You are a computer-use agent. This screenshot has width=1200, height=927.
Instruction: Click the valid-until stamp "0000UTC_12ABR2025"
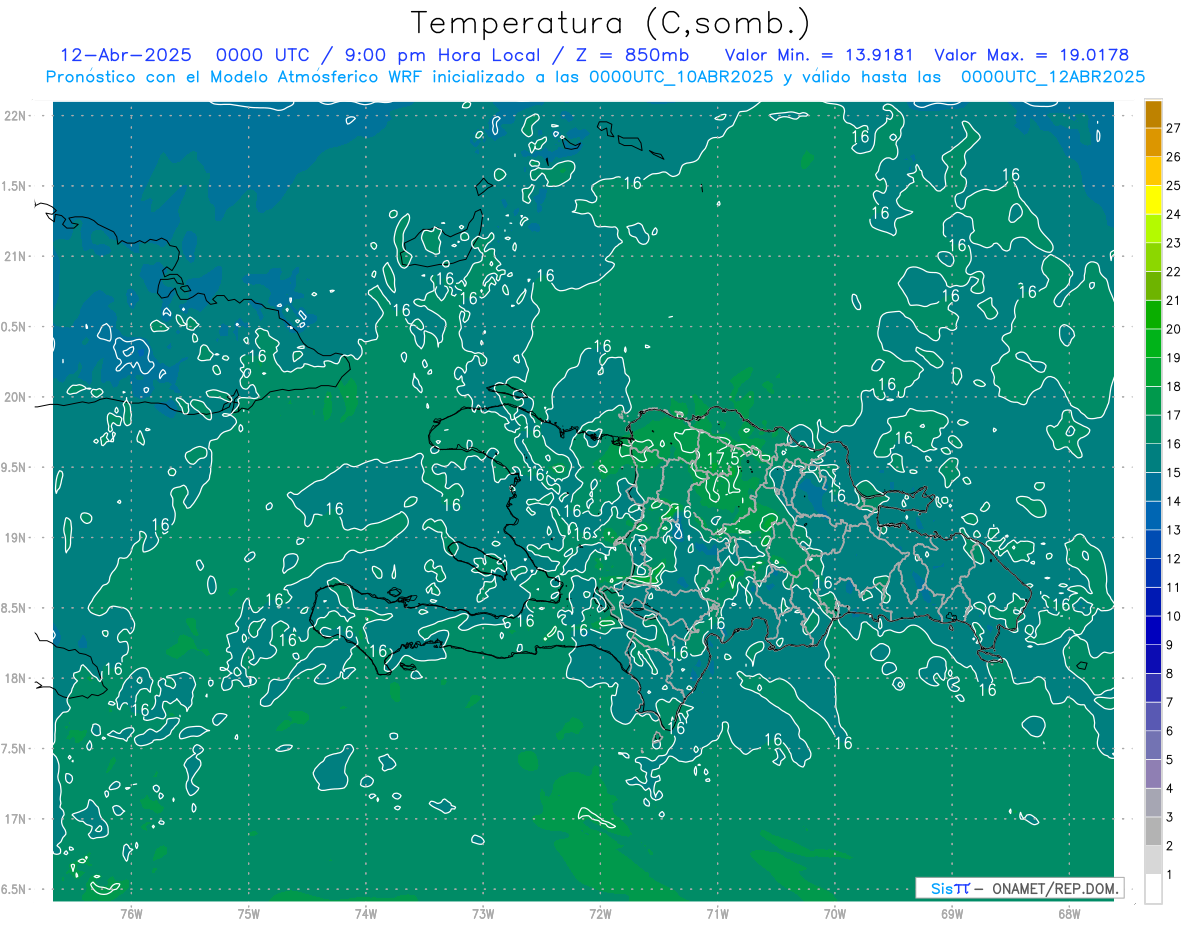[x=1052, y=77]
